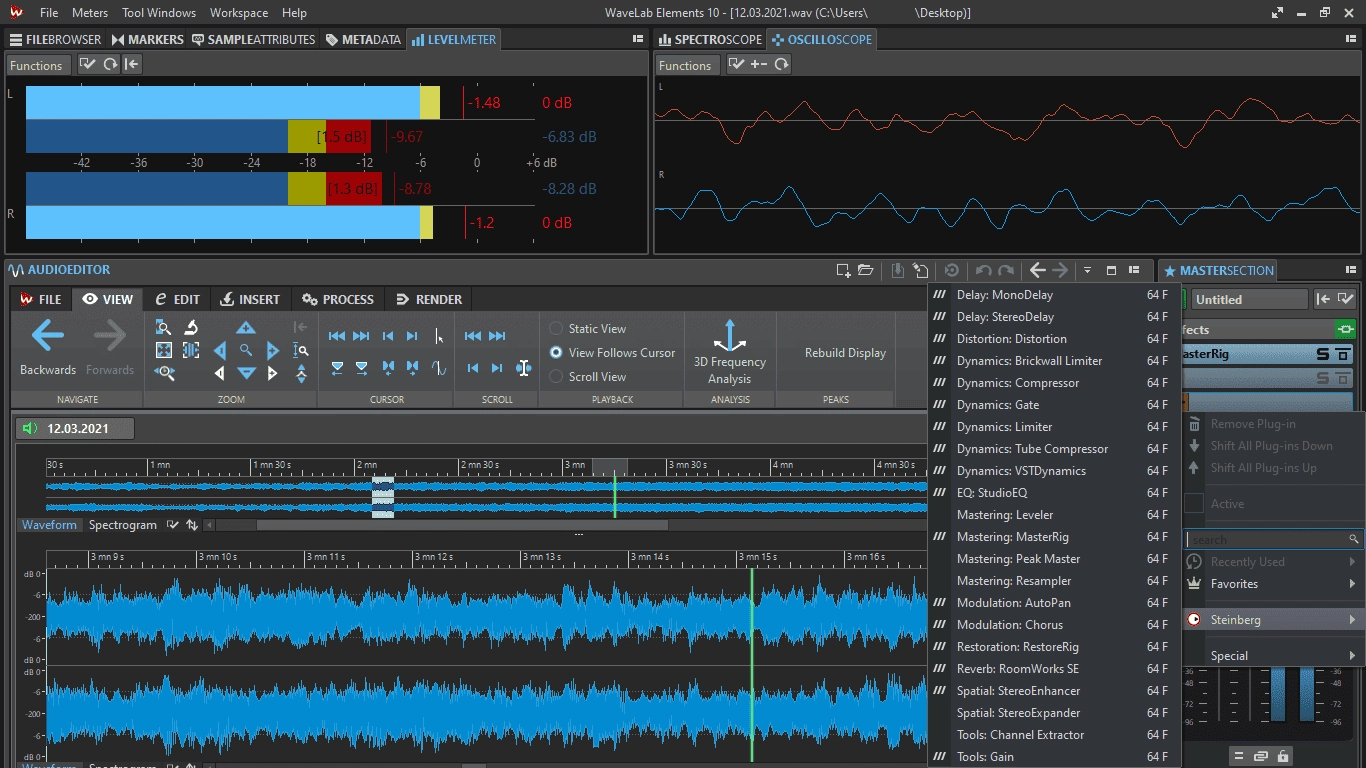1366x768 pixels.
Task: Click the Level Meter reset refresh icon
Action: pos(110,64)
